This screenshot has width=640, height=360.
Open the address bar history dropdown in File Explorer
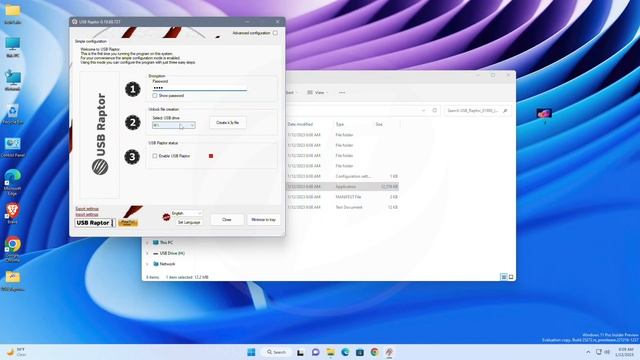pos(423,111)
